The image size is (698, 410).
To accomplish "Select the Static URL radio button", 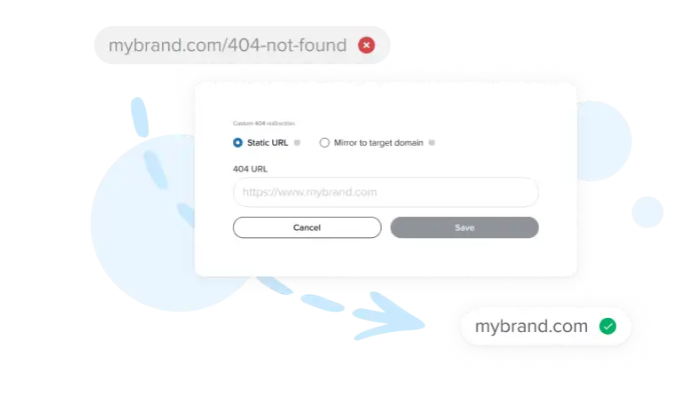I will (238, 142).
